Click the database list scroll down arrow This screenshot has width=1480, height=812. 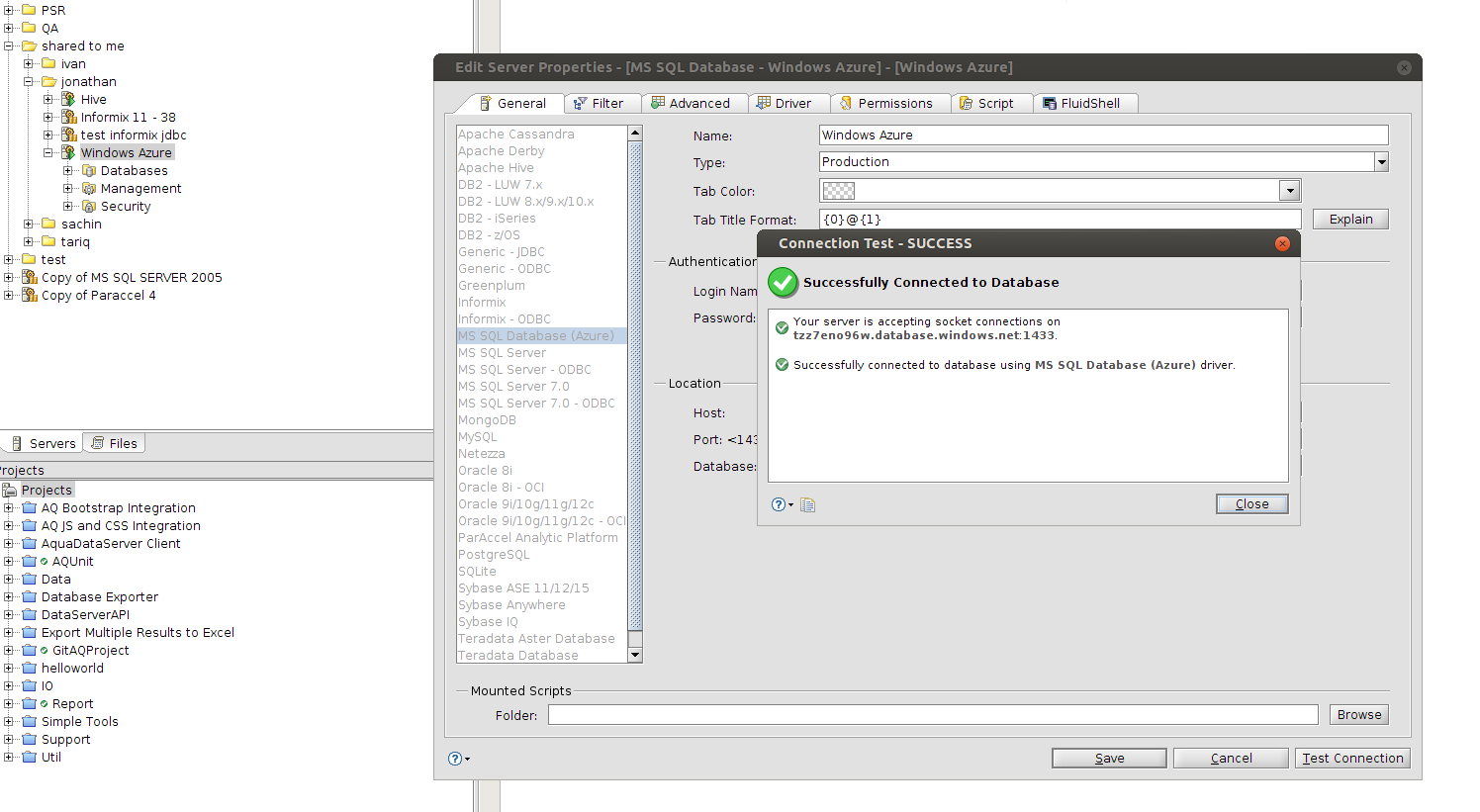click(635, 655)
